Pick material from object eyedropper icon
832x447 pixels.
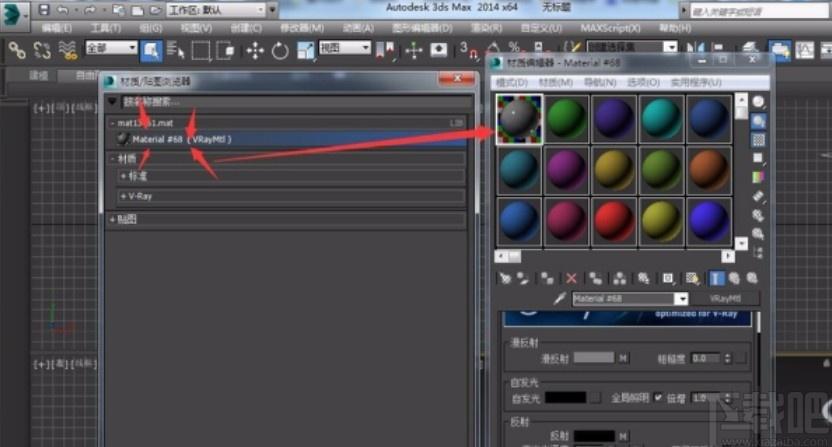[559, 299]
